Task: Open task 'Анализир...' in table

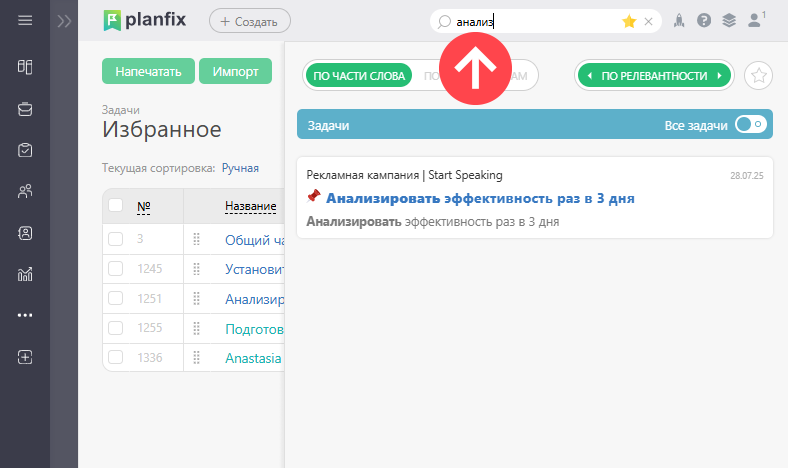Action: [254, 299]
